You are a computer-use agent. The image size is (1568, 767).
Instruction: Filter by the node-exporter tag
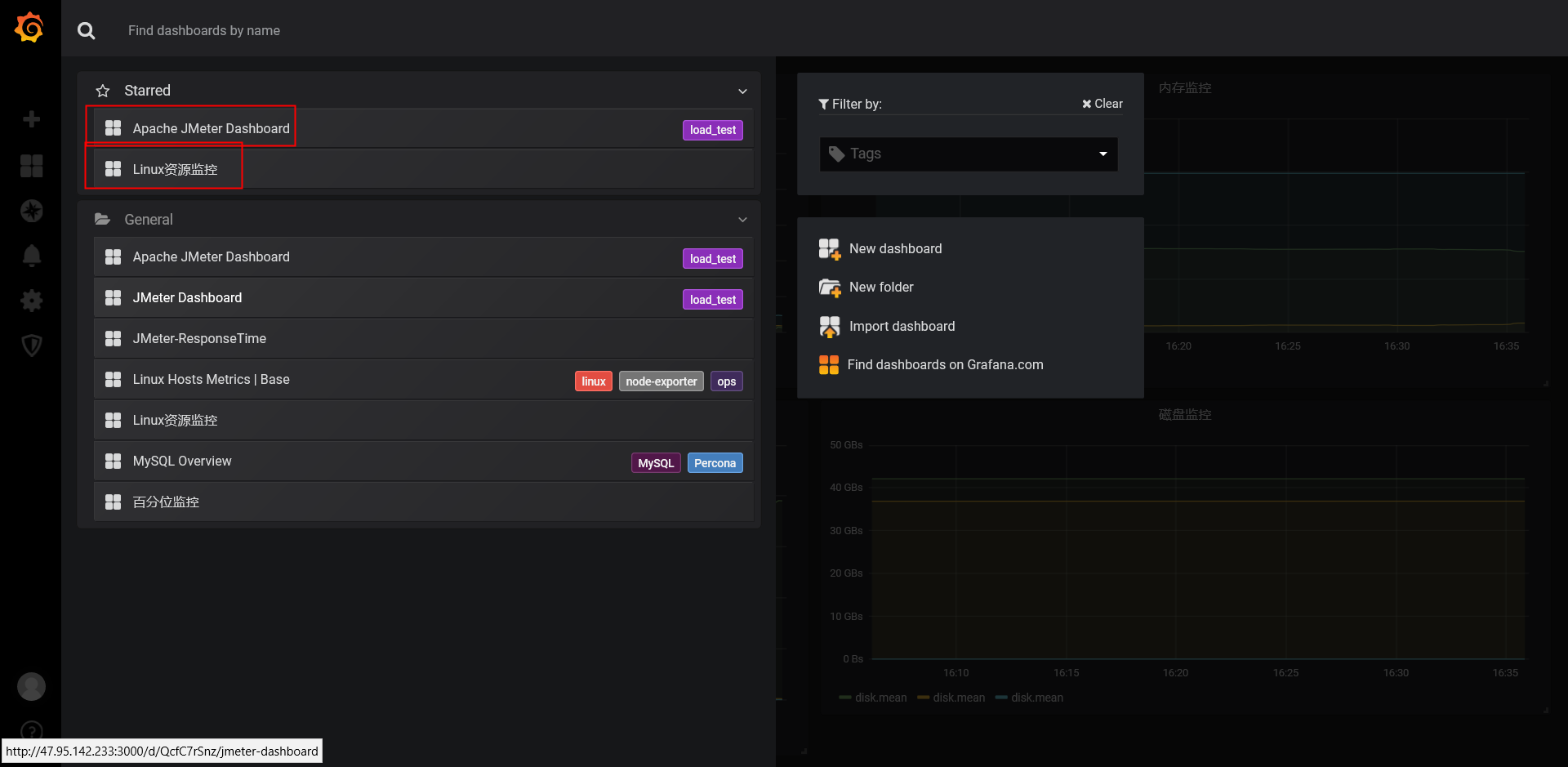point(661,381)
